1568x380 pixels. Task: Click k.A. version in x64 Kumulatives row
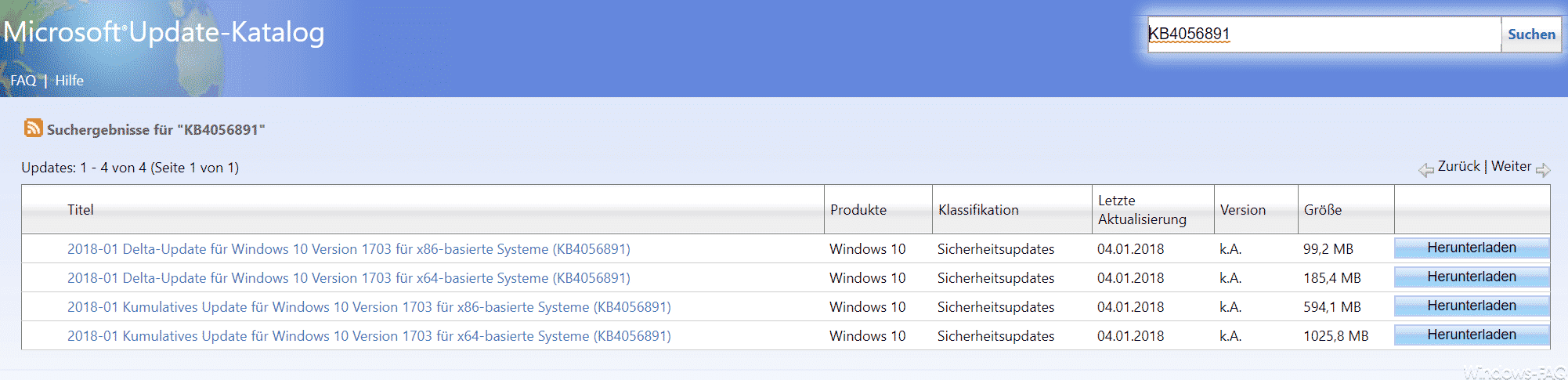1230,336
